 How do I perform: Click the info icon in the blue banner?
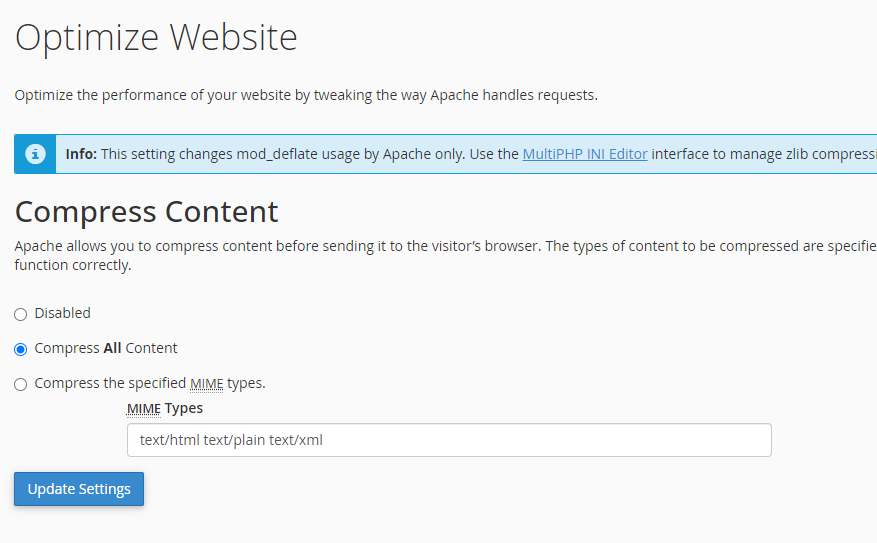[x=35, y=154]
